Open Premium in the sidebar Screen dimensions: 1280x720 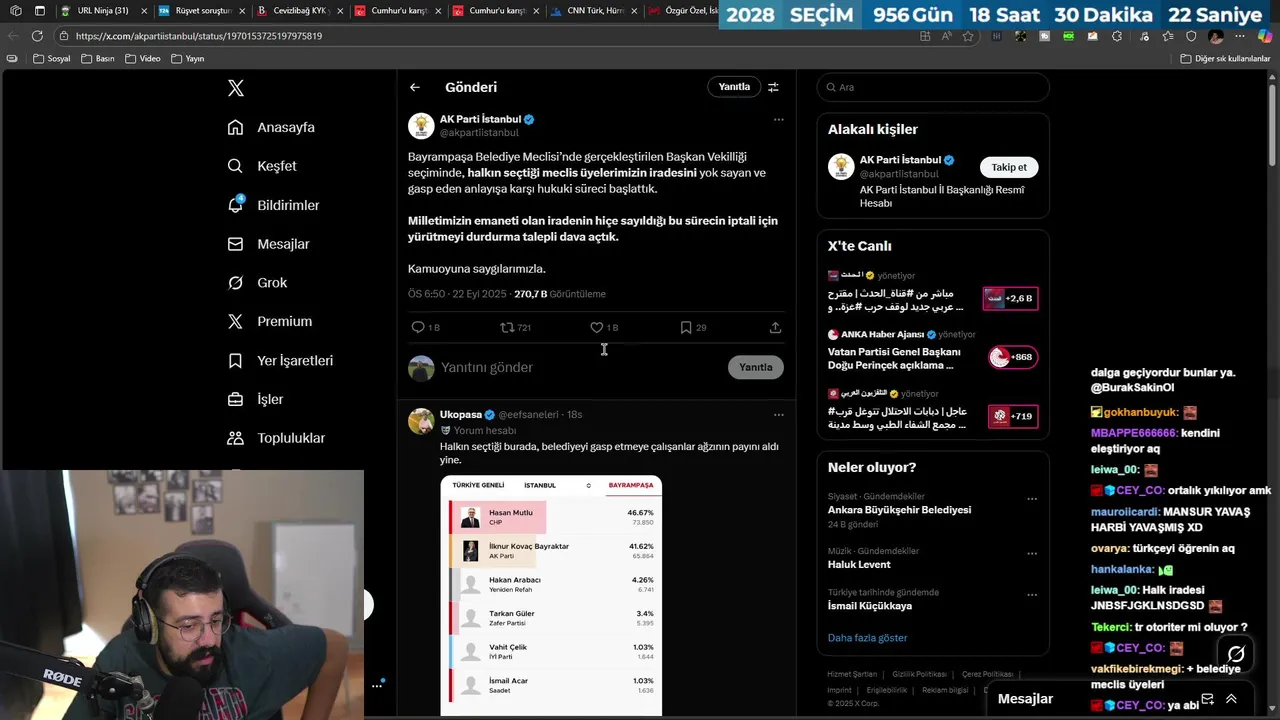coord(269,321)
